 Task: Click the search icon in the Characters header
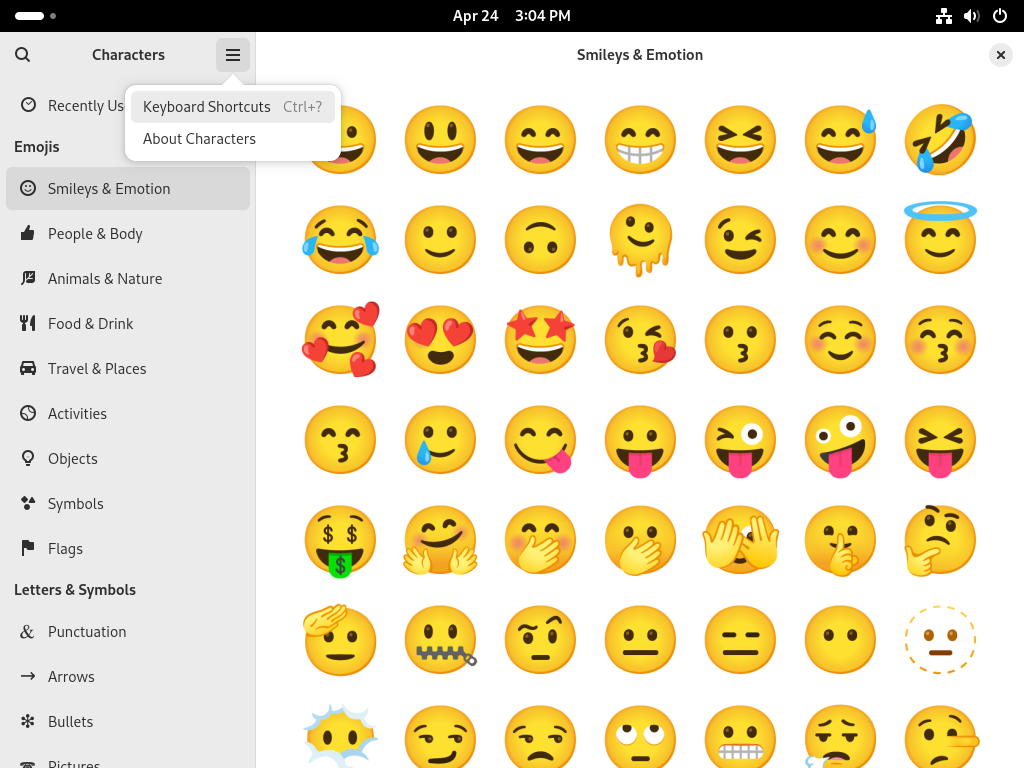coord(22,55)
